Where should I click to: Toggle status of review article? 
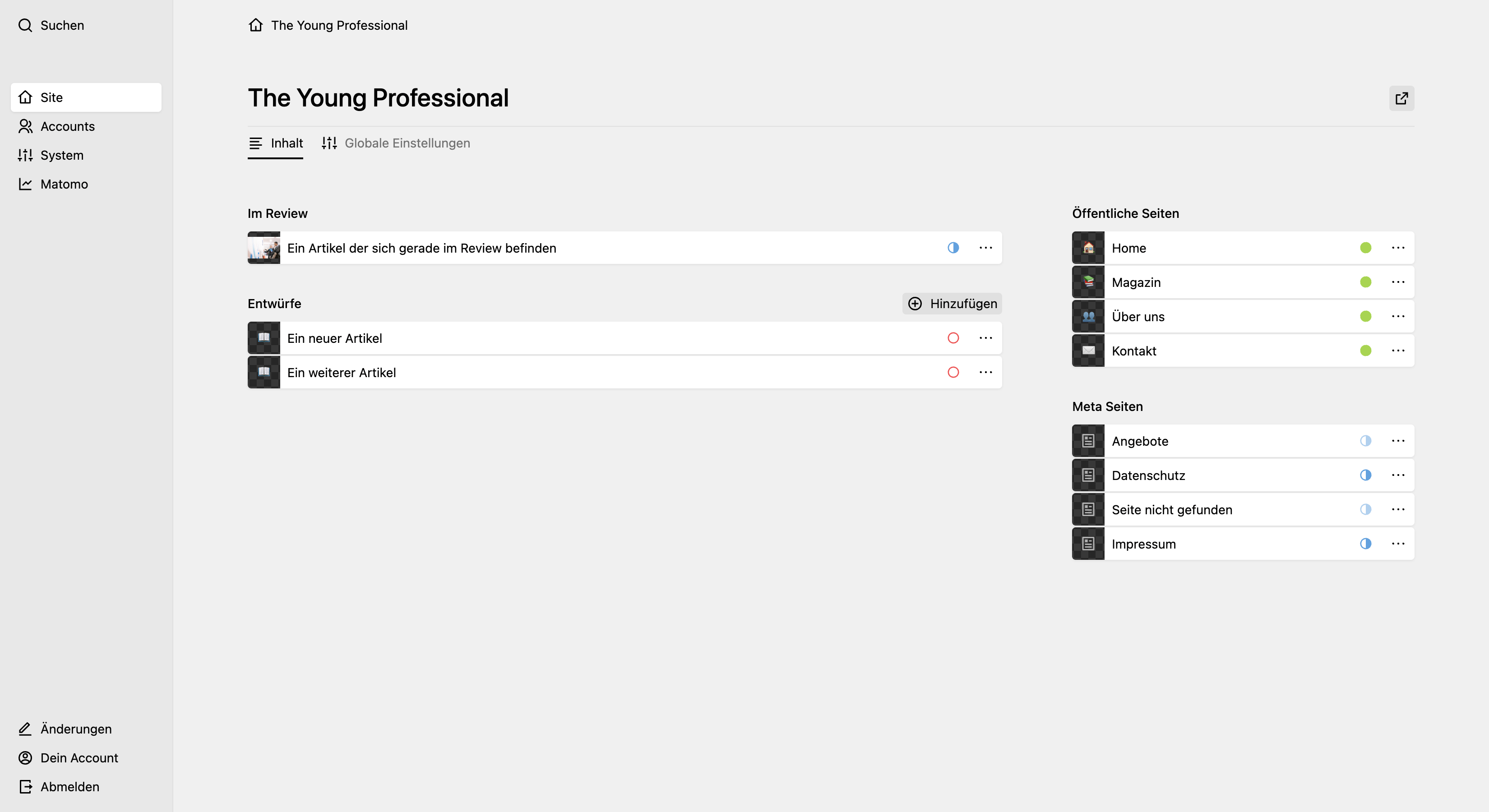[x=953, y=248]
